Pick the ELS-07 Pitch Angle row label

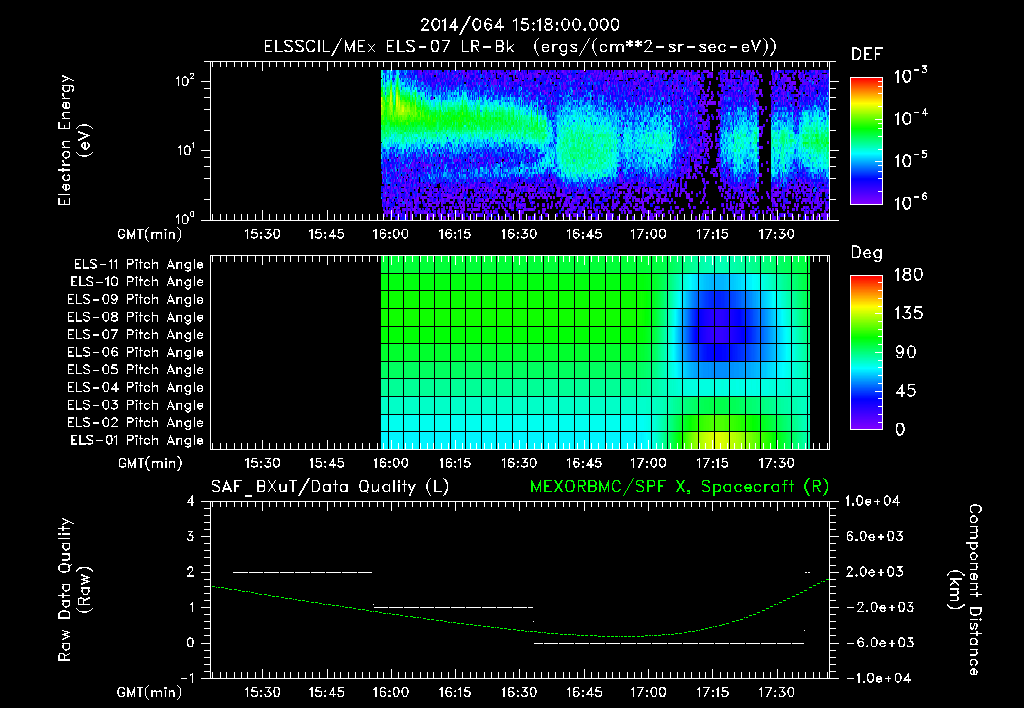click(x=135, y=334)
